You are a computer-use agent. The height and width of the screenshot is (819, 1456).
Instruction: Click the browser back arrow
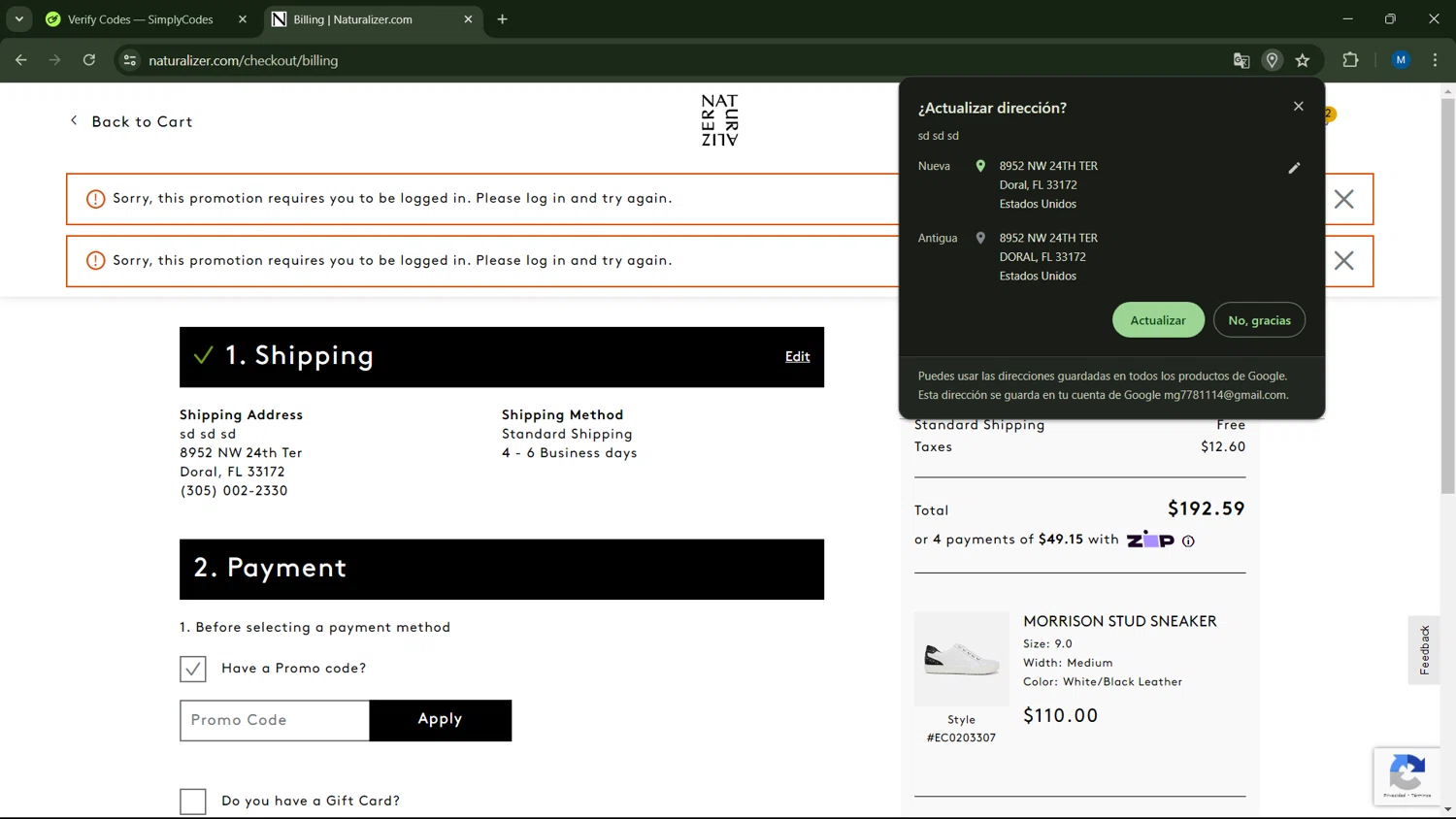click(21, 60)
